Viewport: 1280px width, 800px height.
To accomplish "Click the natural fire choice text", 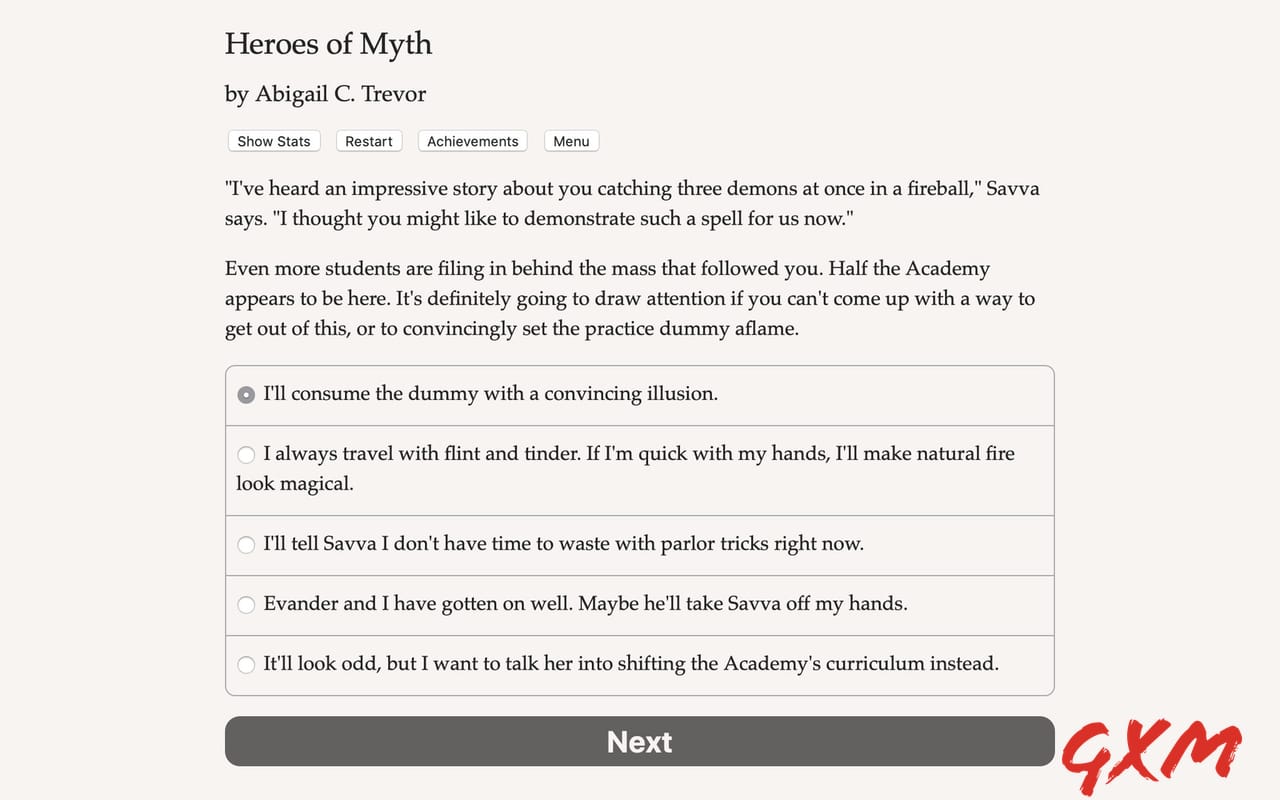I will 620,468.
